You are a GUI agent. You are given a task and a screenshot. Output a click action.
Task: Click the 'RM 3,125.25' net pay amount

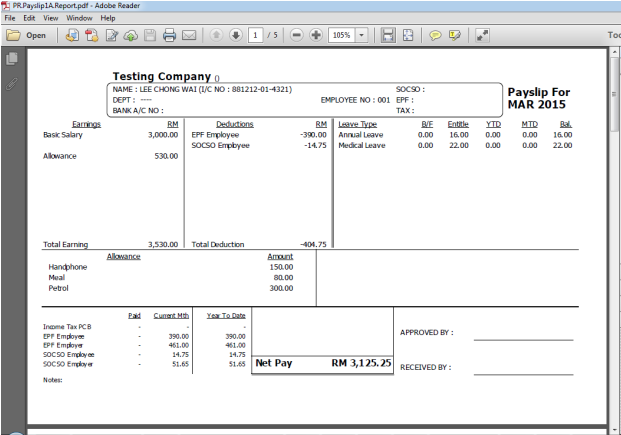[x=361, y=363]
